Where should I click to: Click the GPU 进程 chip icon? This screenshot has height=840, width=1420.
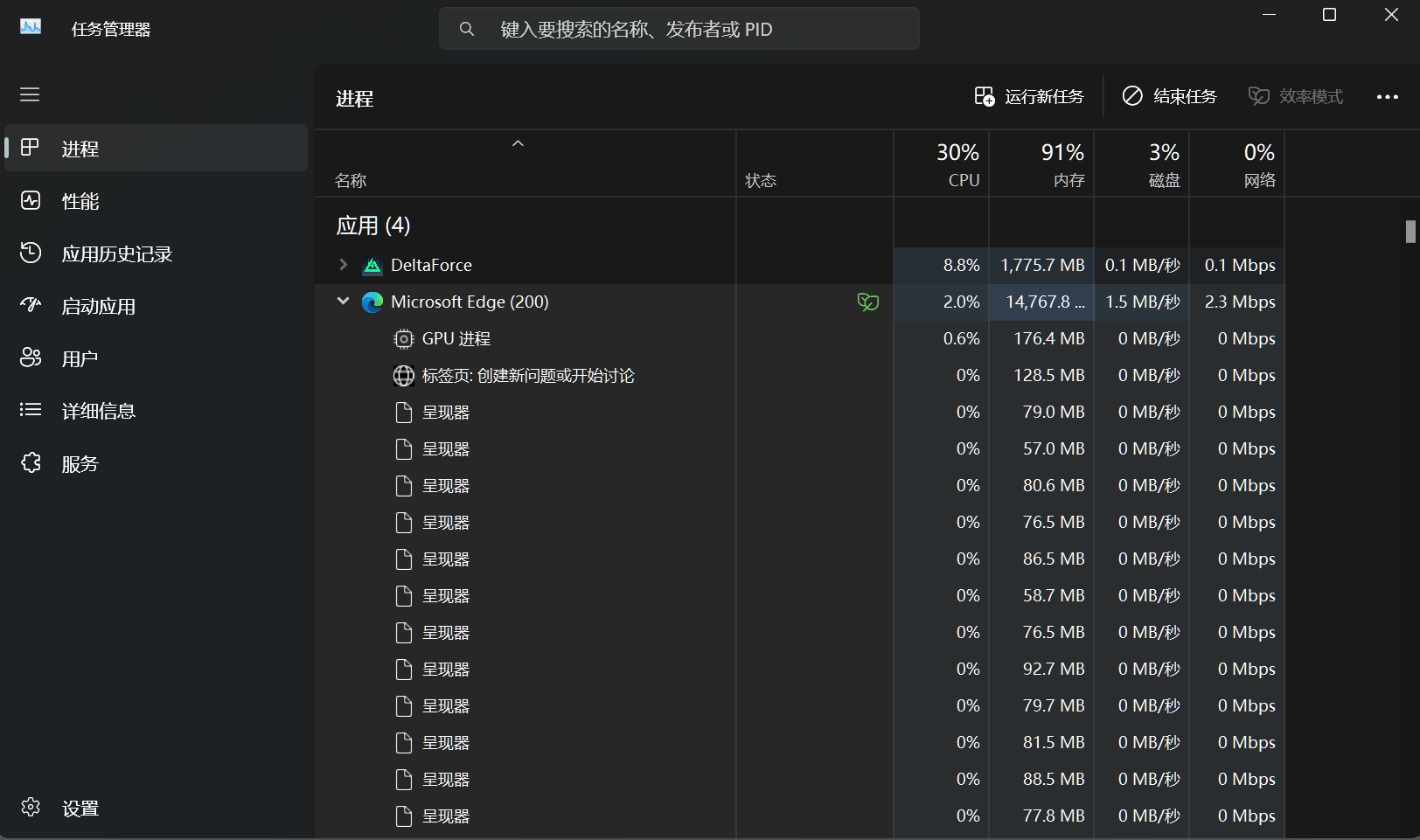(403, 339)
